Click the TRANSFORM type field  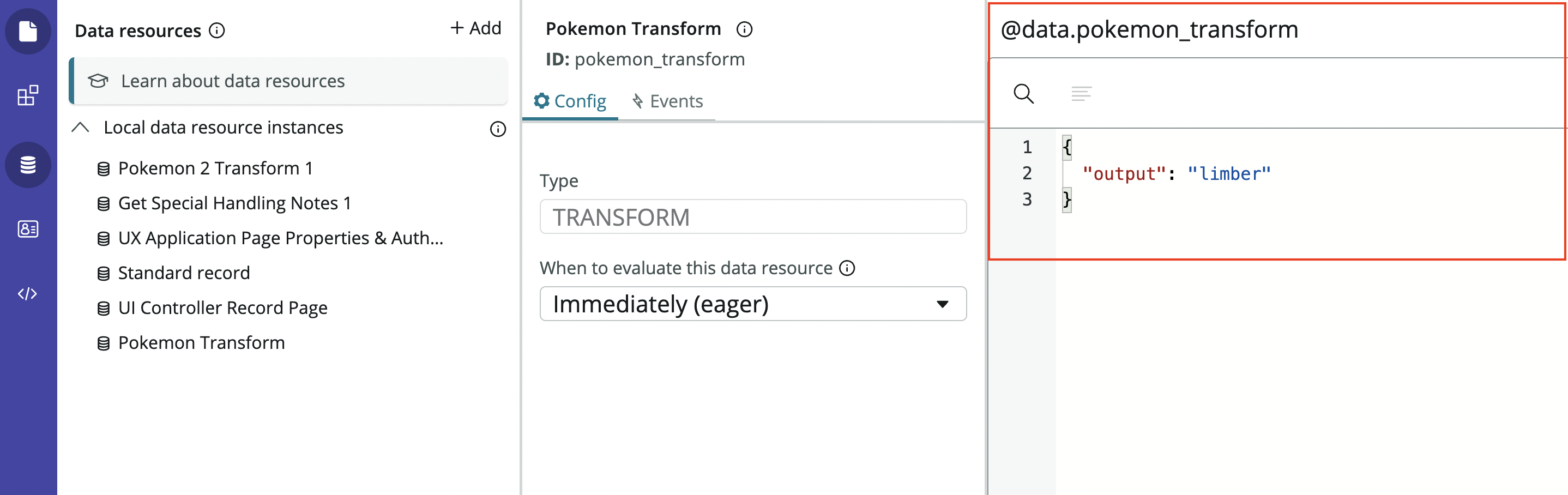click(752, 217)
